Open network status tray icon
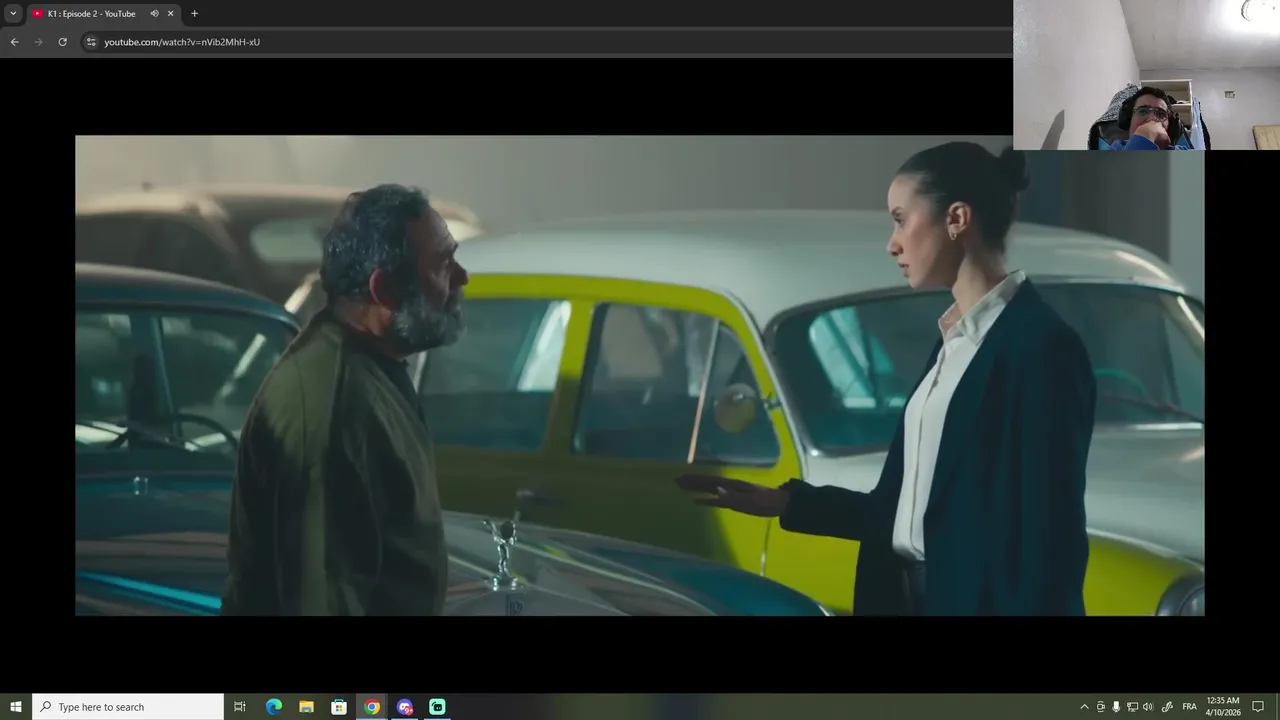Image resolution: width=1280 pixels, height=720 pixels. (x=1132, y=707)
